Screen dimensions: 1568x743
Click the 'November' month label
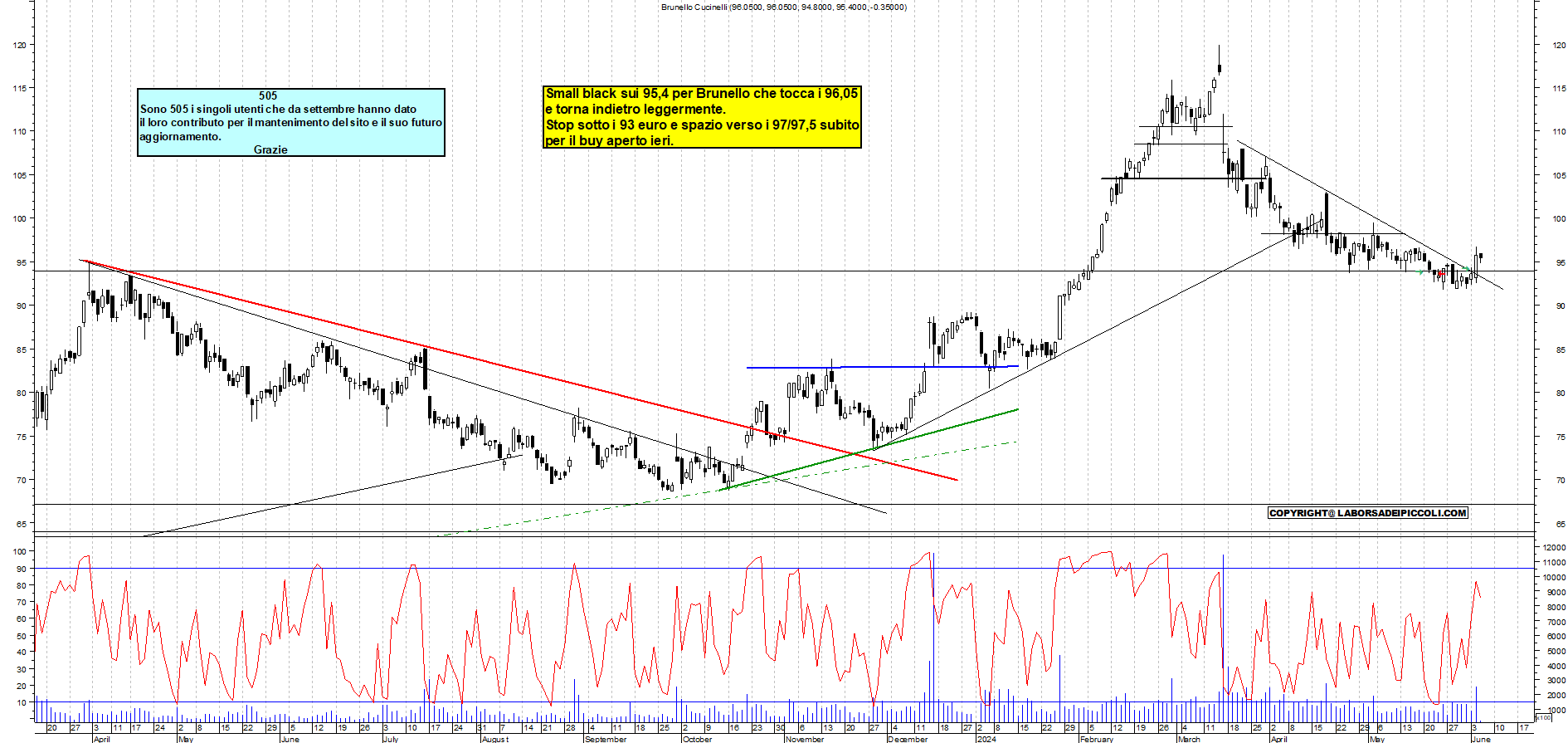pyautogui.click(x=805, y=739)
